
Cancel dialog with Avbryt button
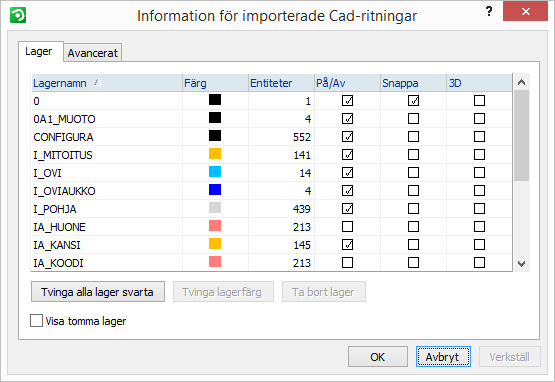tap(443, 357)
